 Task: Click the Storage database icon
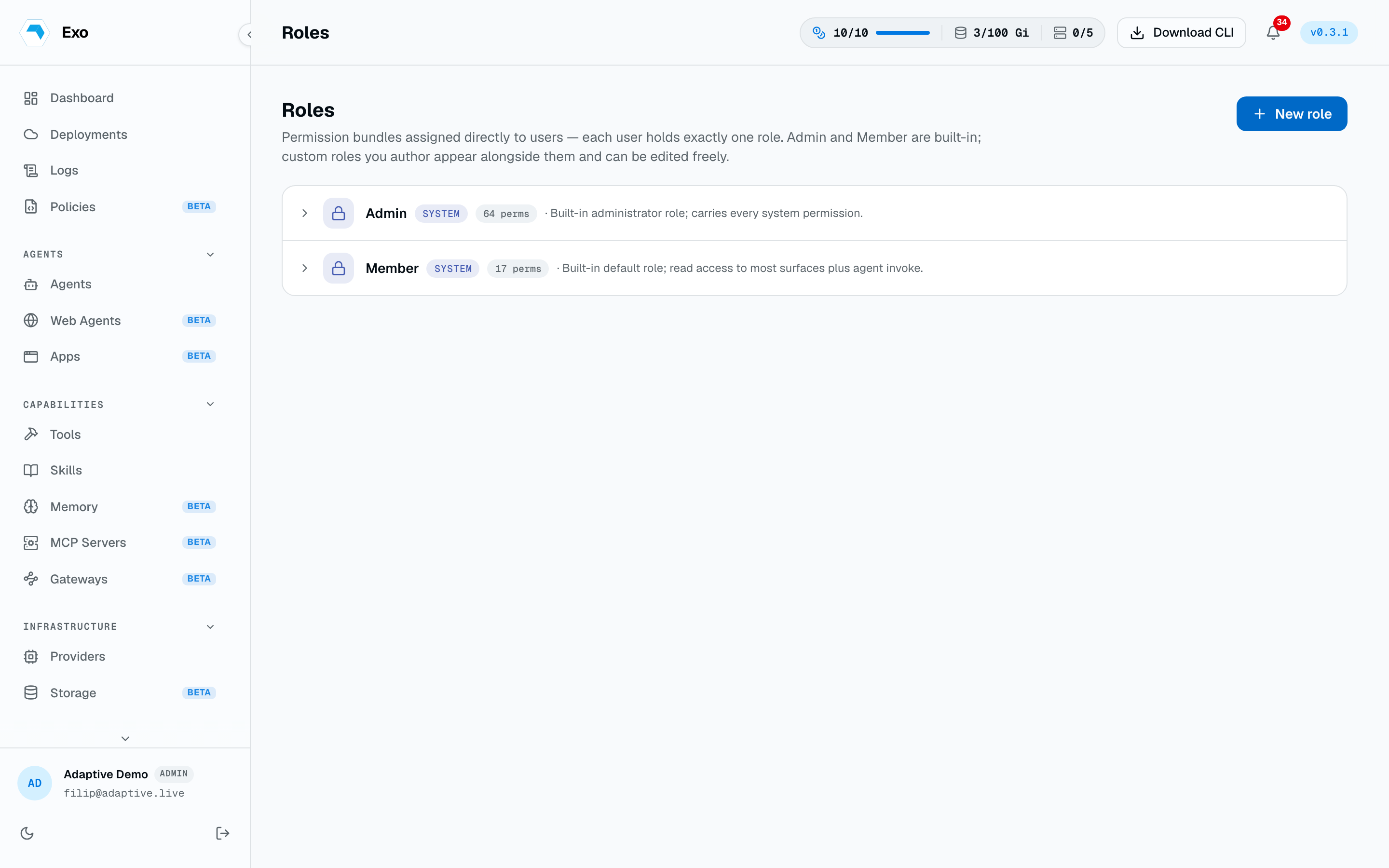click(x=31, y=693)
